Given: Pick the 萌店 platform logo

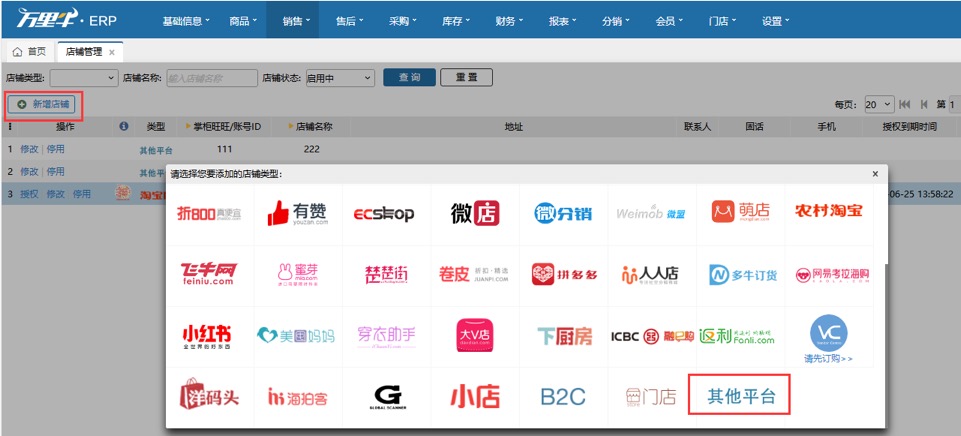Looking at the screenshot, I should click(x=740, y=212).
